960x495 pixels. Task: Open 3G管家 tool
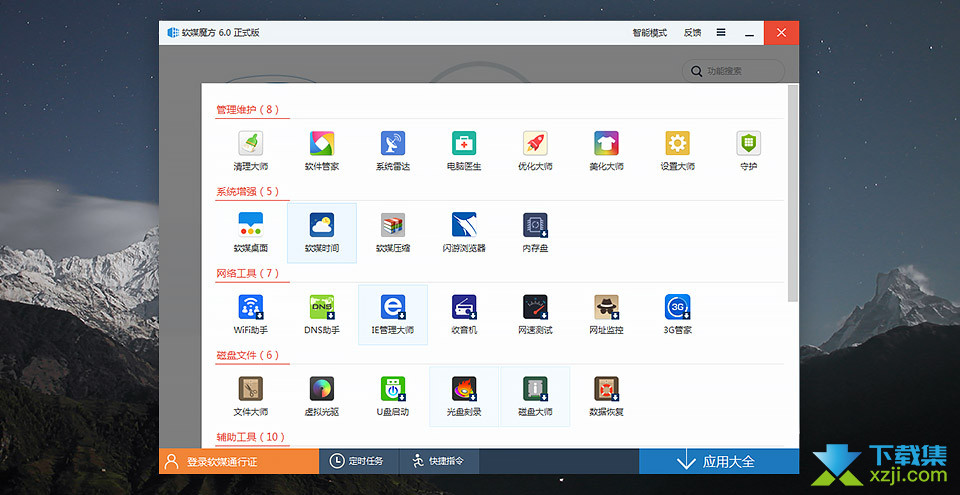(677, 315)
